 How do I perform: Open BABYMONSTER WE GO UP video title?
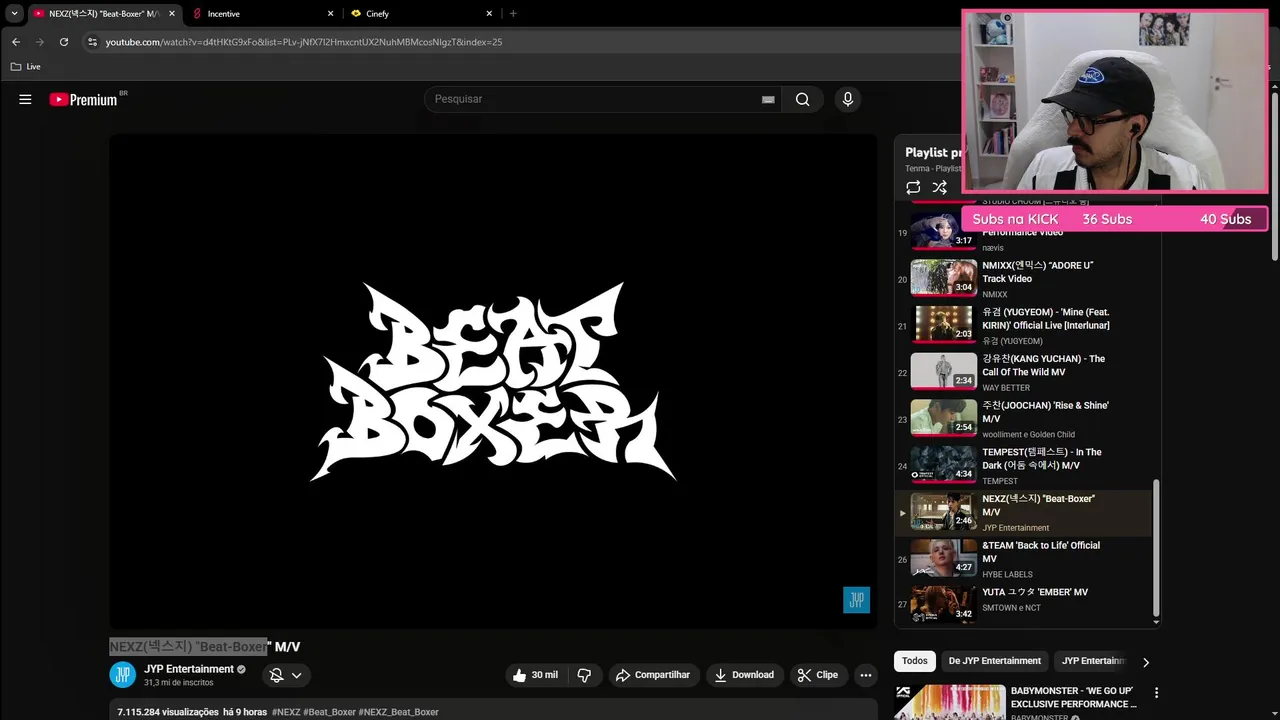pyautogui.click(x=1074, y=697)
